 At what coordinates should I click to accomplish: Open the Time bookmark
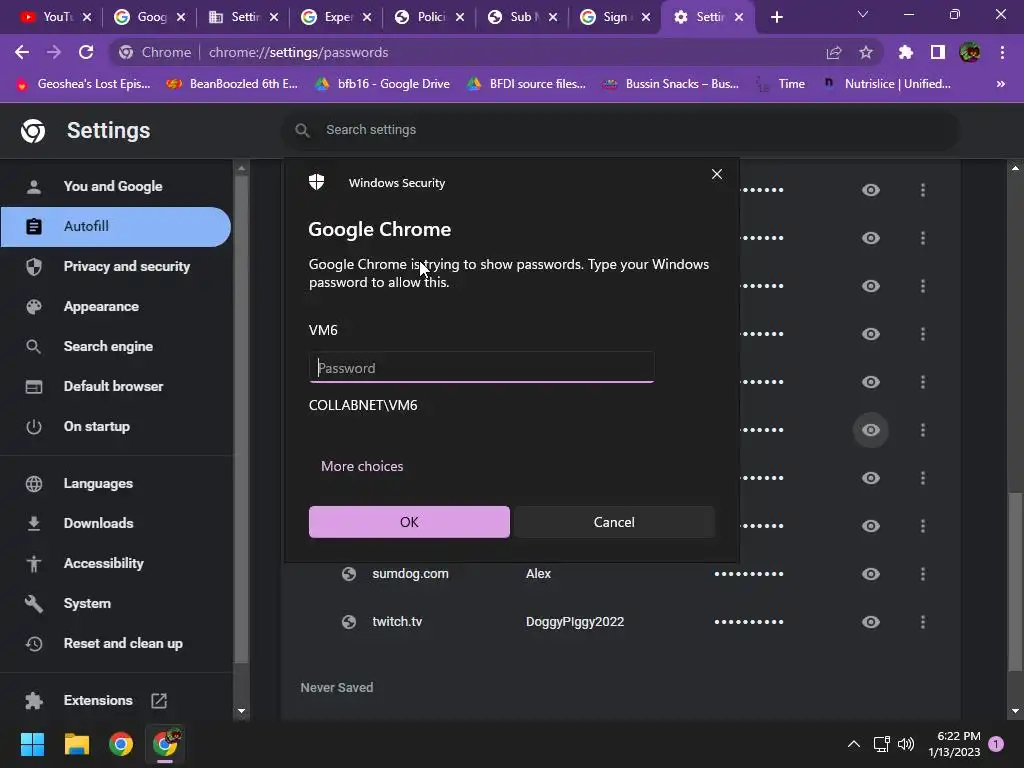click(x=781, y=84)
